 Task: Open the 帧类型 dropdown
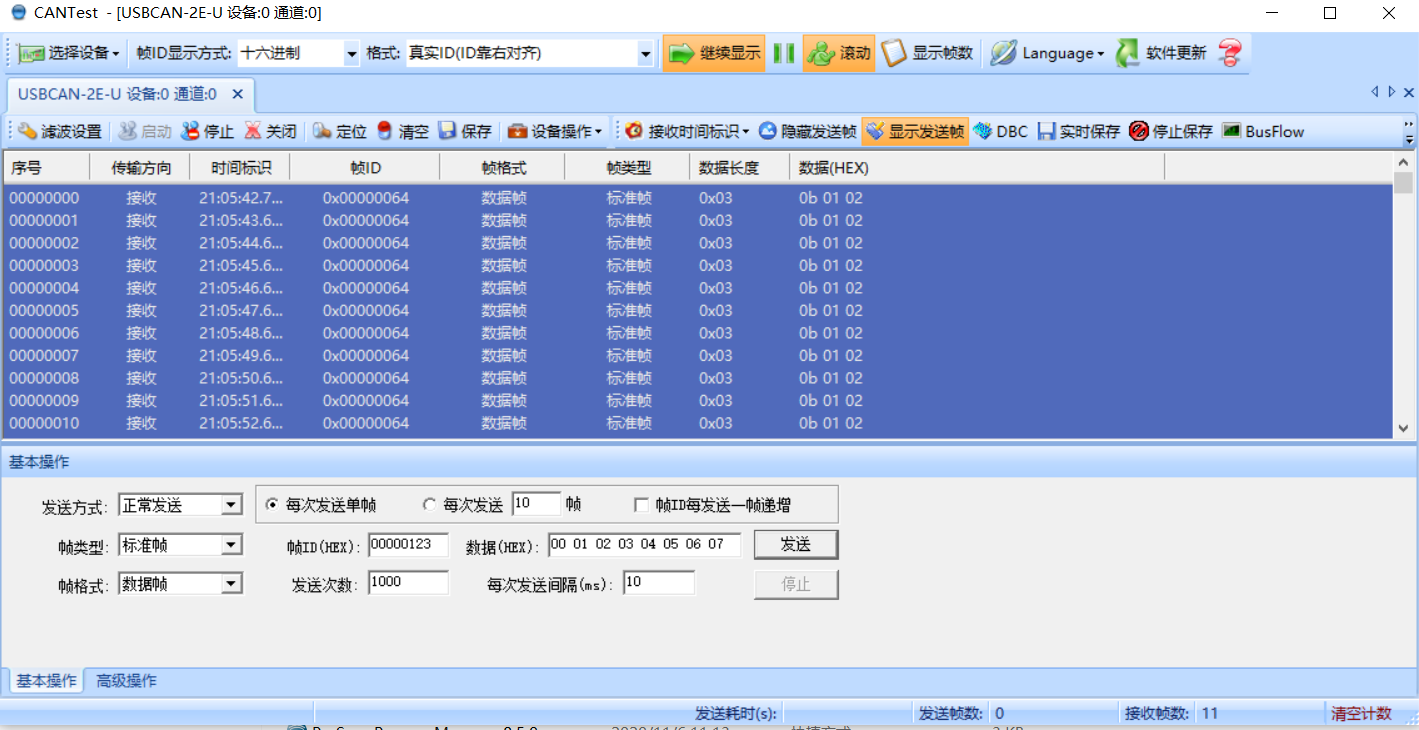tap(231, 543)
